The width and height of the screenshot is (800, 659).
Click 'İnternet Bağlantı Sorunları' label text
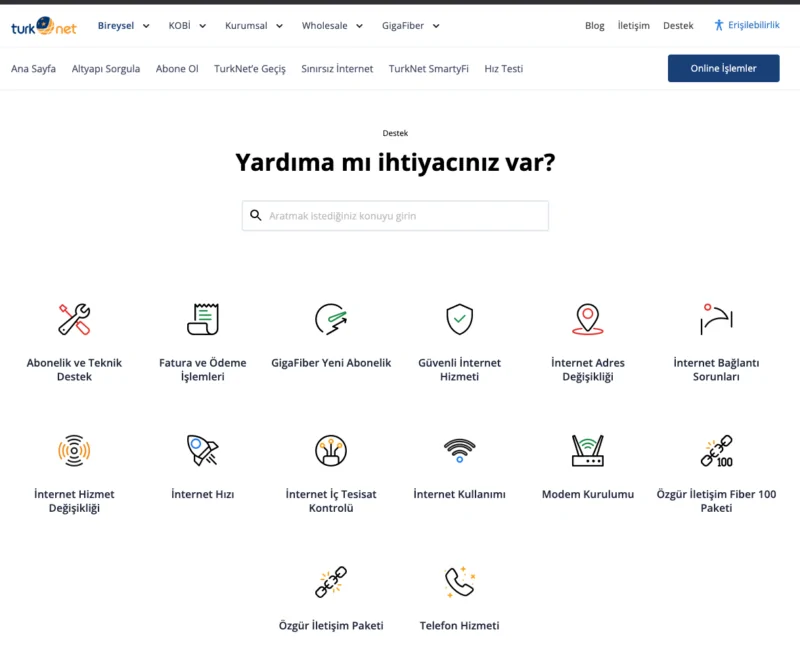click(716, 369)
